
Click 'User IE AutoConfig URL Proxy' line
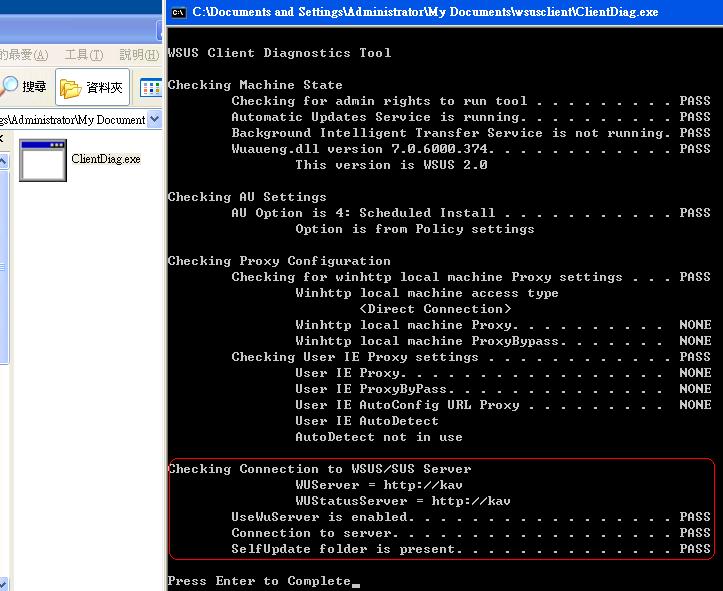point(503,405)
